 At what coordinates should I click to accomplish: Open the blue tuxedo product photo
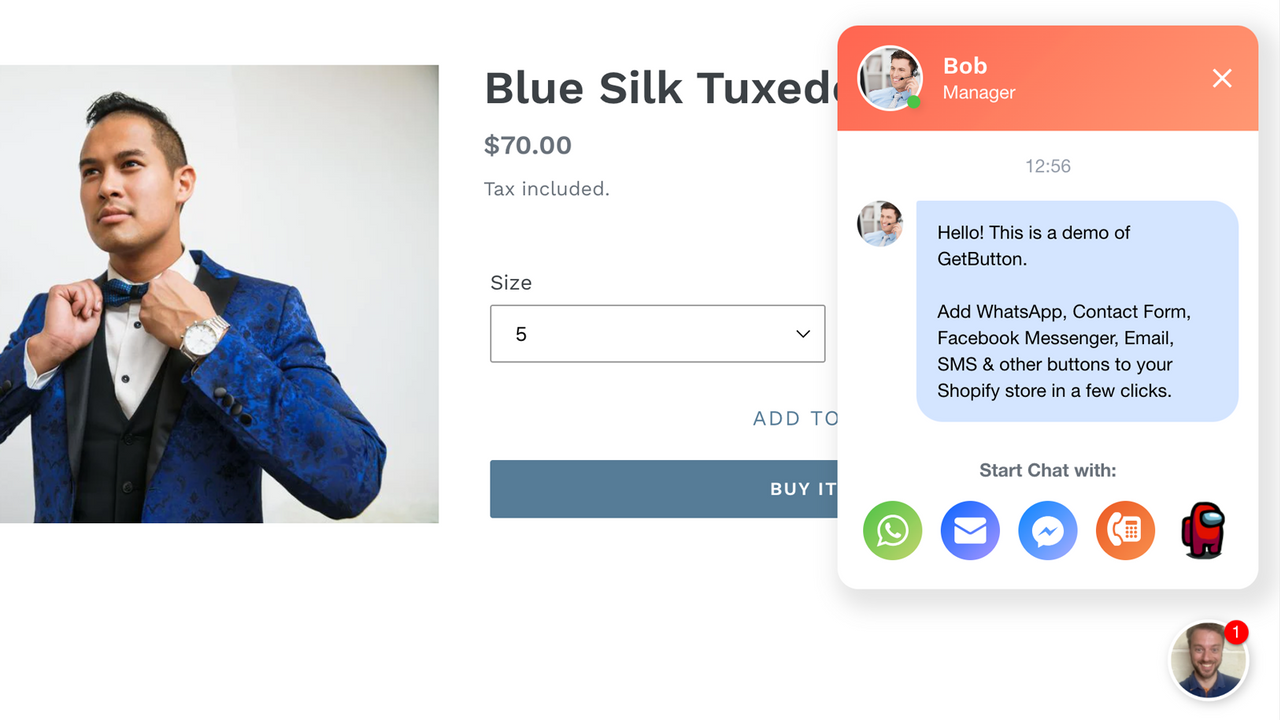[x=219, y=294]
